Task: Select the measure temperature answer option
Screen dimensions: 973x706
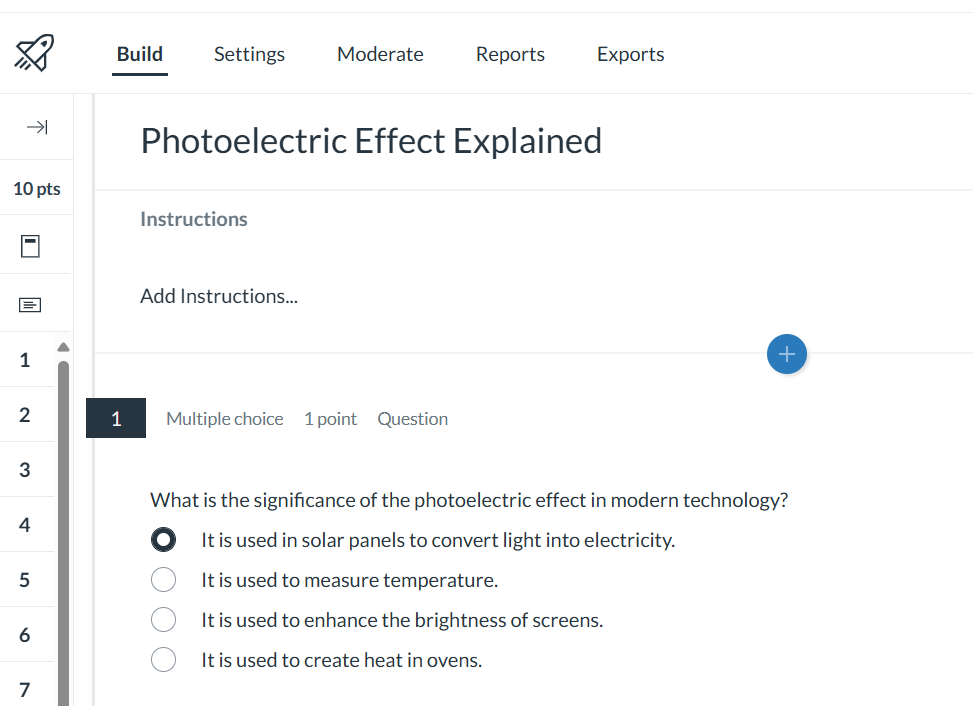Action: click(163, 580)
